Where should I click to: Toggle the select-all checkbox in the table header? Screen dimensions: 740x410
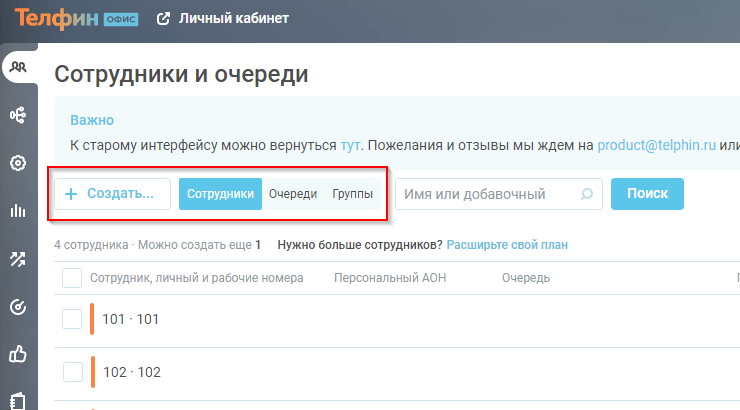(x=72, y=278)
